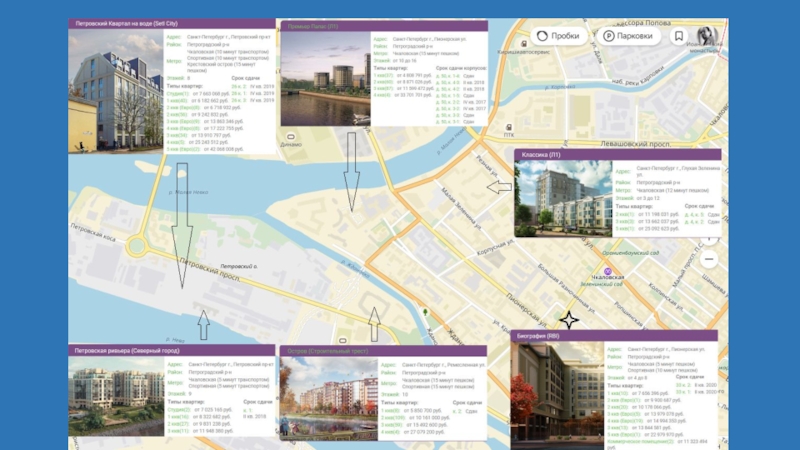
Task: Click the Динамо stadium marker icon
Action: point(291,137)
